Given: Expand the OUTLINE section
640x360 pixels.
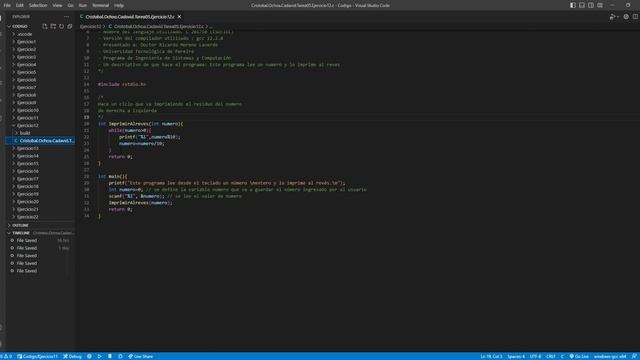Looking at the screenshot, I should pyautogui.click(x=41, y=225).
